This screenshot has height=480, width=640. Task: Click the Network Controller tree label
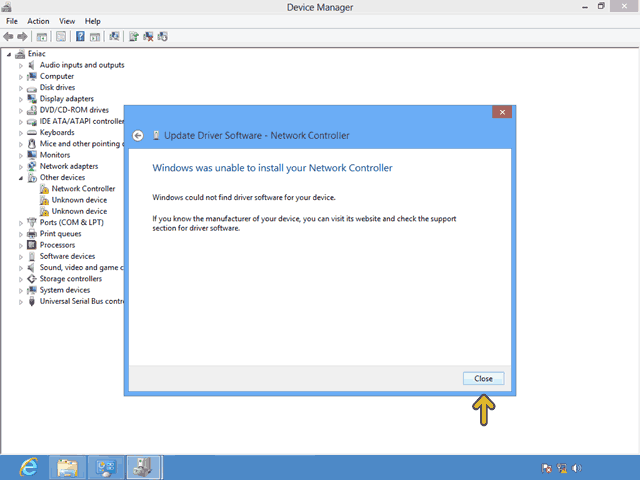pyautogui.click(x=83, y=189)
